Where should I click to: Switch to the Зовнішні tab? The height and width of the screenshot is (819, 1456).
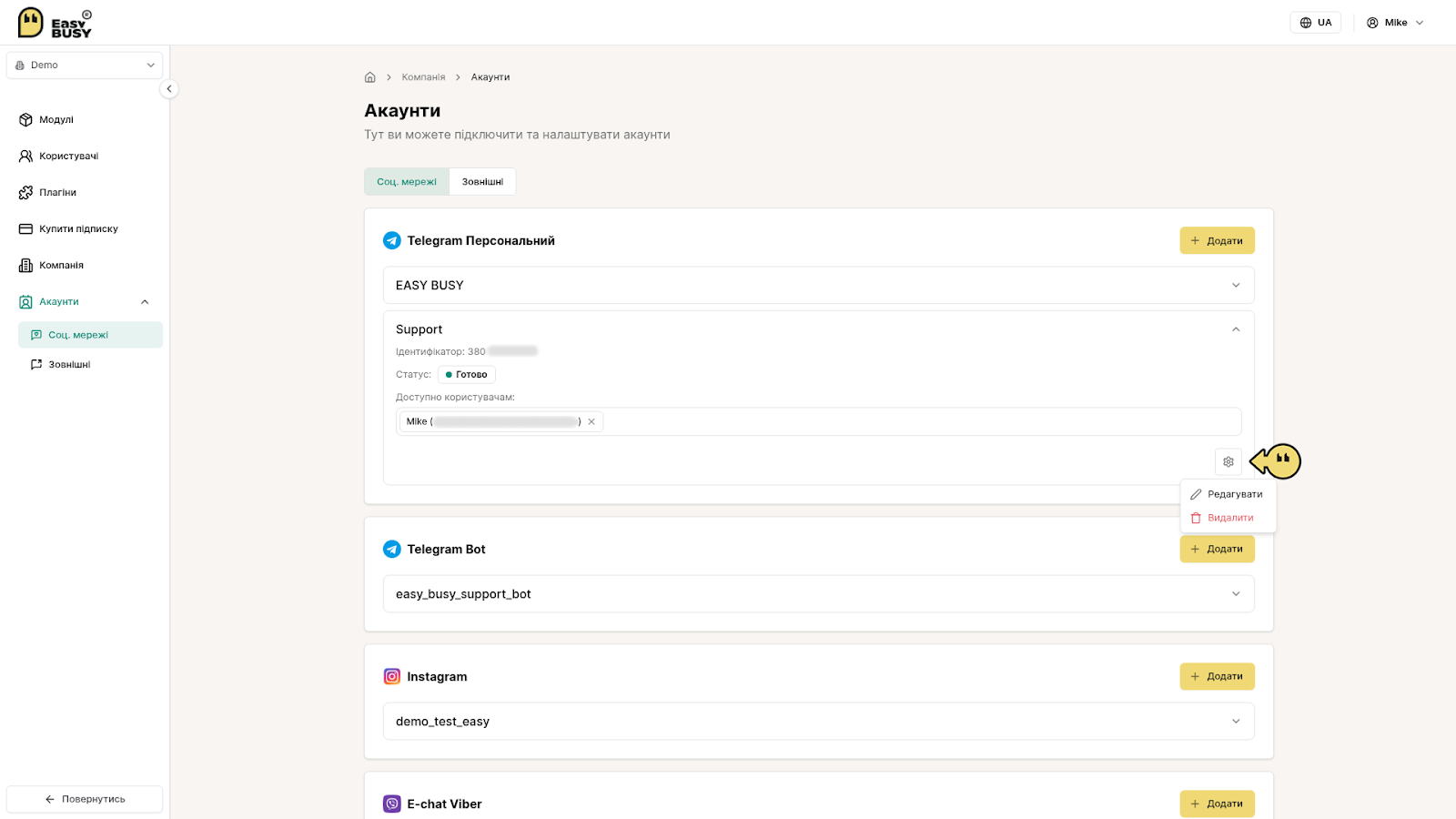tap(482, 181)
